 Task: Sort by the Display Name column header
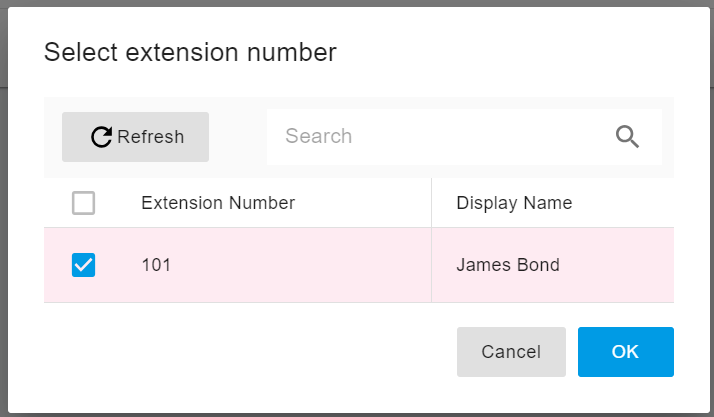click(514, 203)
